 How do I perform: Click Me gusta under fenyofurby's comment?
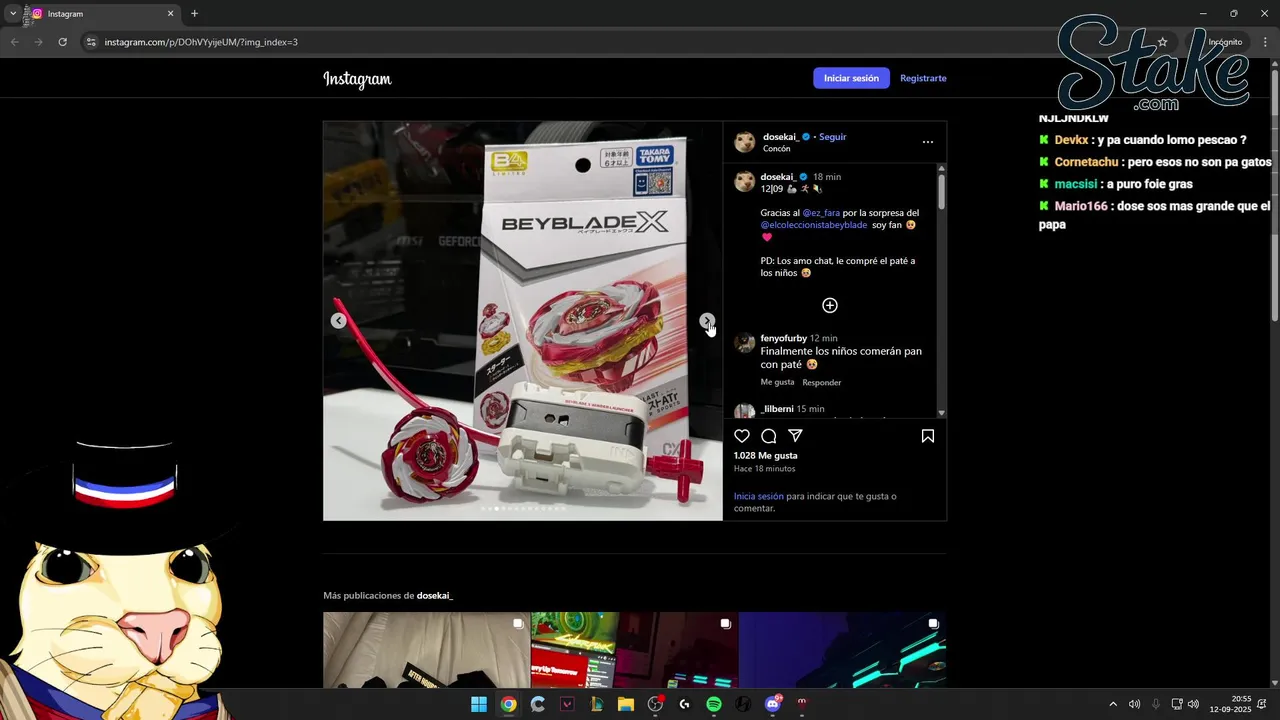(x=777, y=382)
